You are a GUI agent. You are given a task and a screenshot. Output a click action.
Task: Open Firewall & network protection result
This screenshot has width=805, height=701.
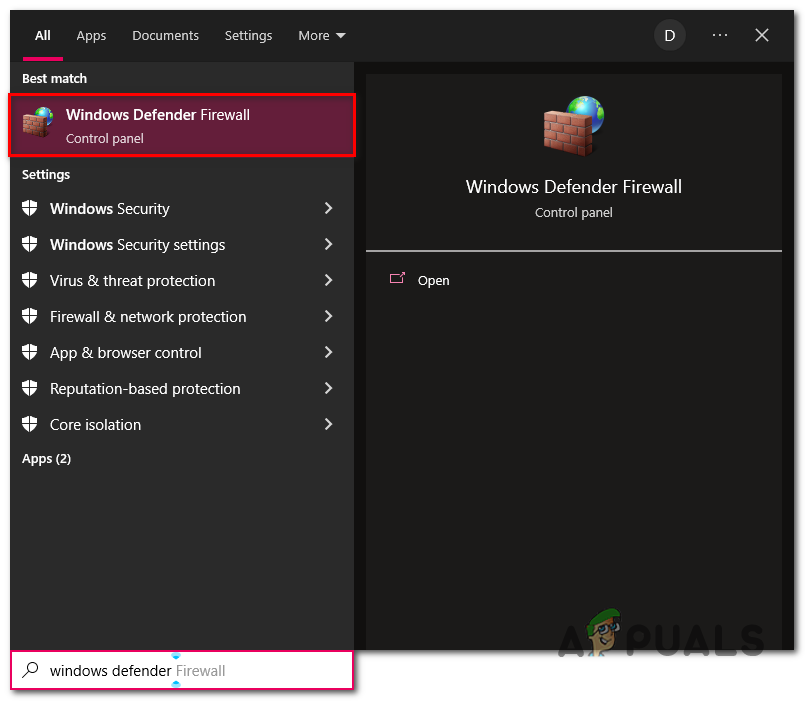tap(182, 316)
